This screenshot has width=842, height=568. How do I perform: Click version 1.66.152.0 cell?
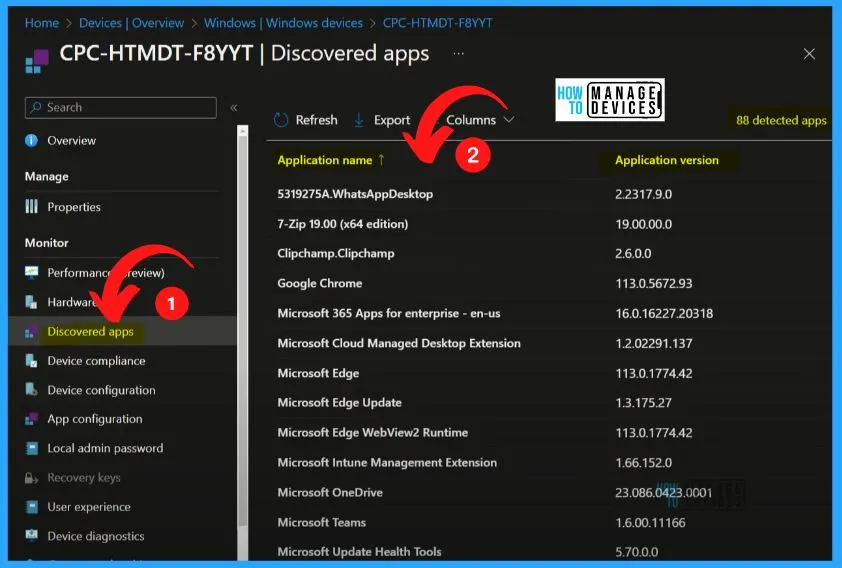[x=643, y=463]
